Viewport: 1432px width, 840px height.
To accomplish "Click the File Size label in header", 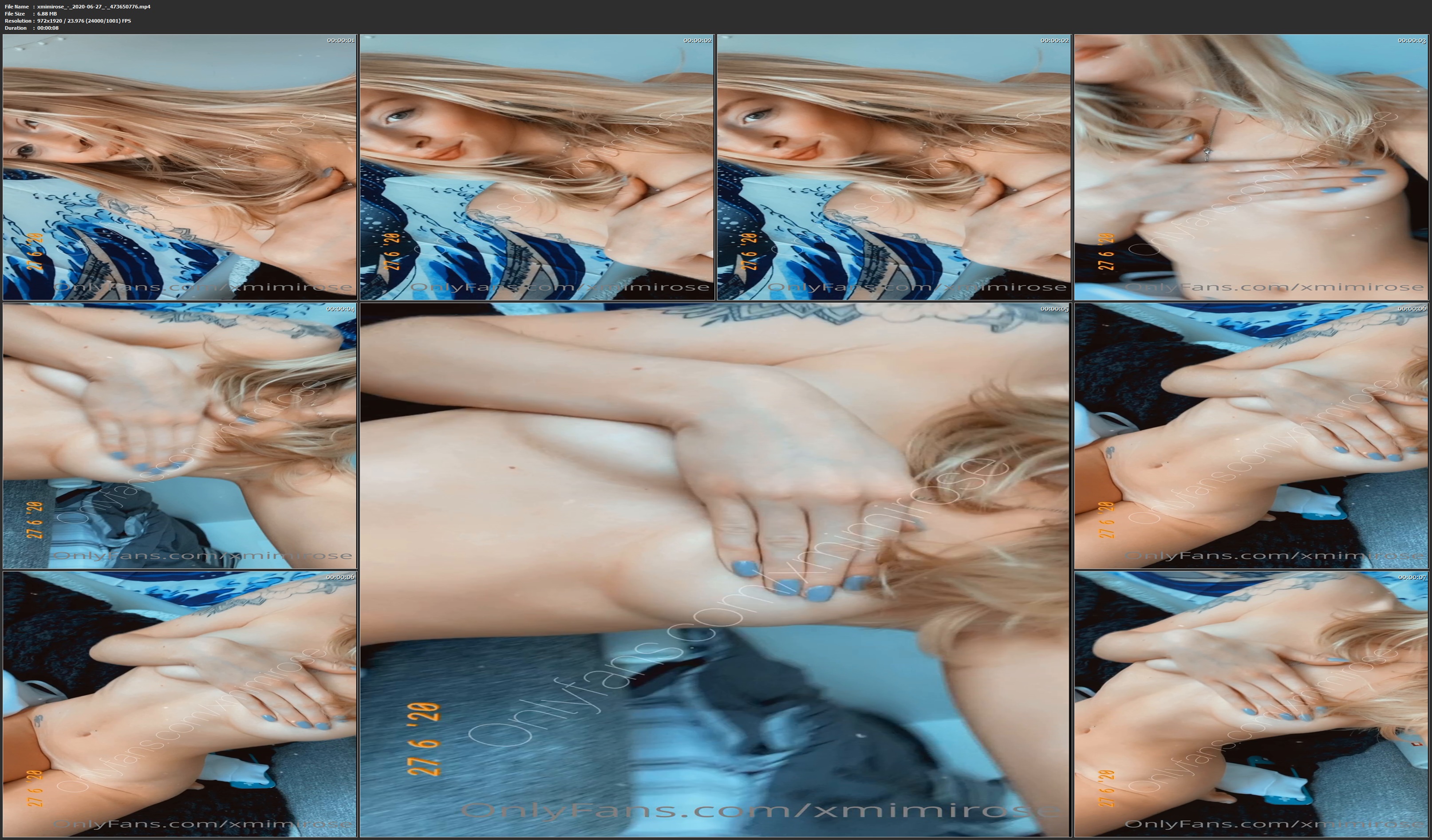I will [x=15, y=14].
